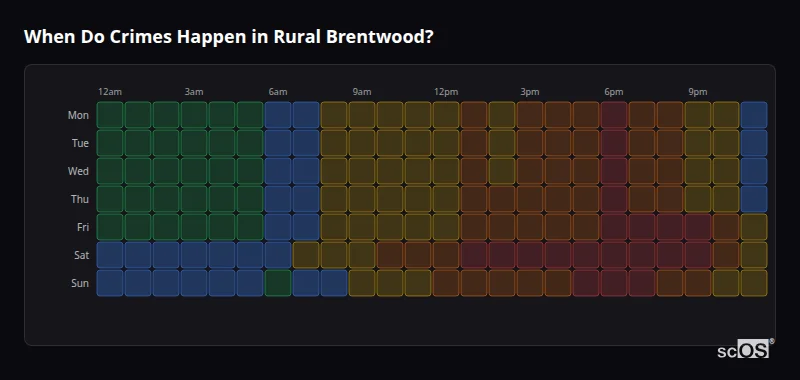Click the Sat row label
Screen dimensions: 800x380
82,256
